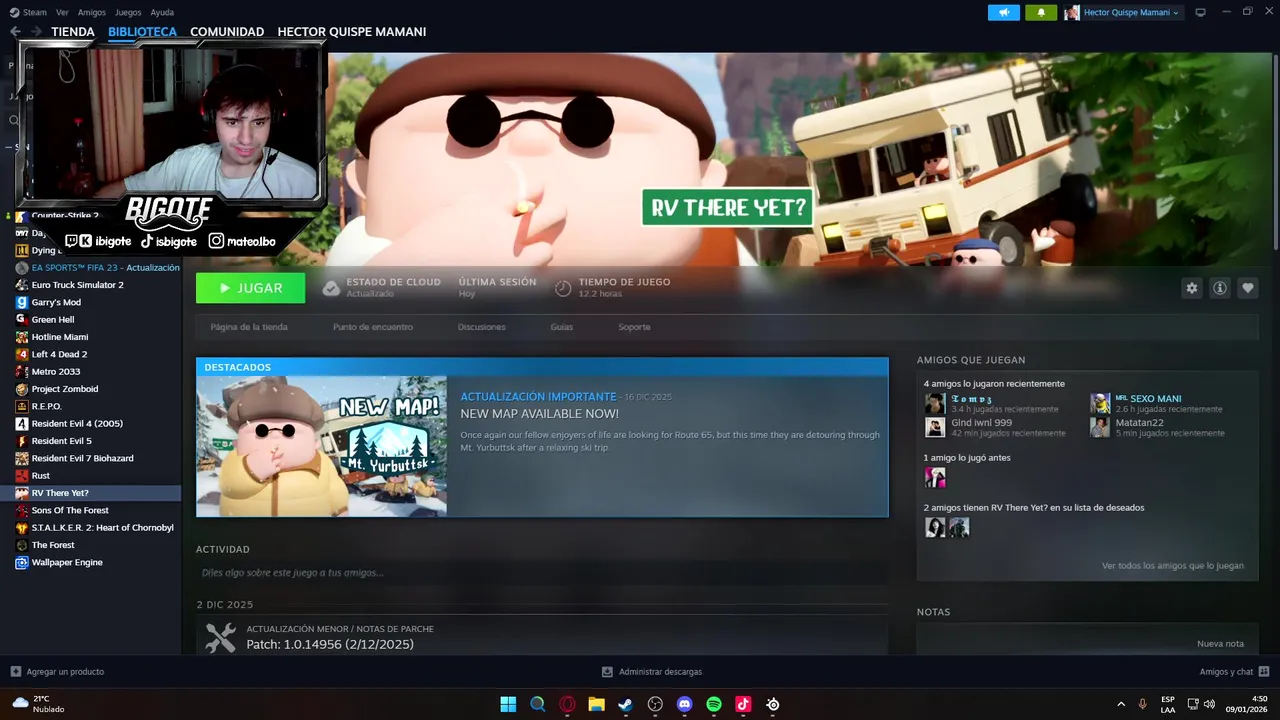Viewport: 1280px width, 720px height.
Task: Click the green JUGAR play button
Action: tap(250, 288)
